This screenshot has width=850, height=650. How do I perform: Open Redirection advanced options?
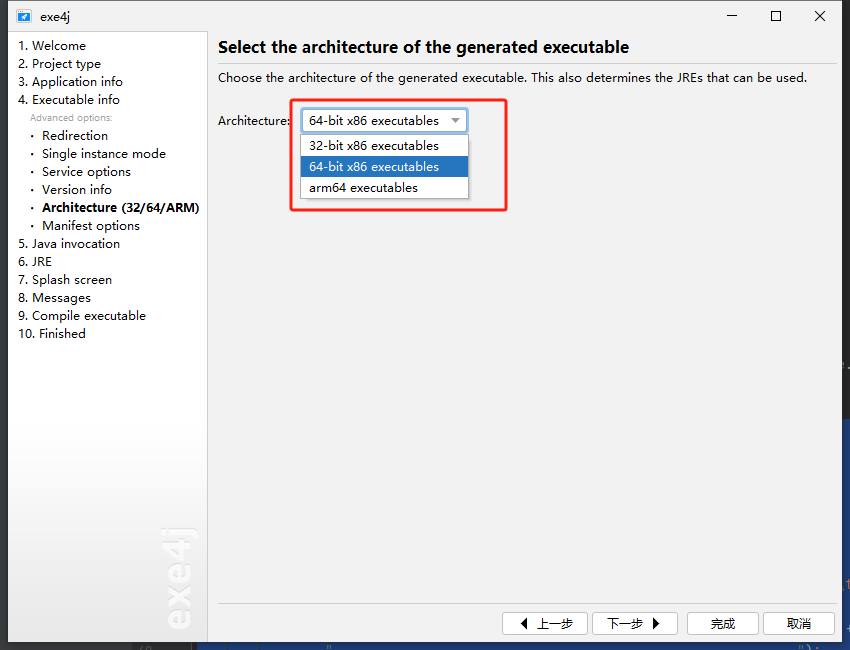click(x=75, y=135)
